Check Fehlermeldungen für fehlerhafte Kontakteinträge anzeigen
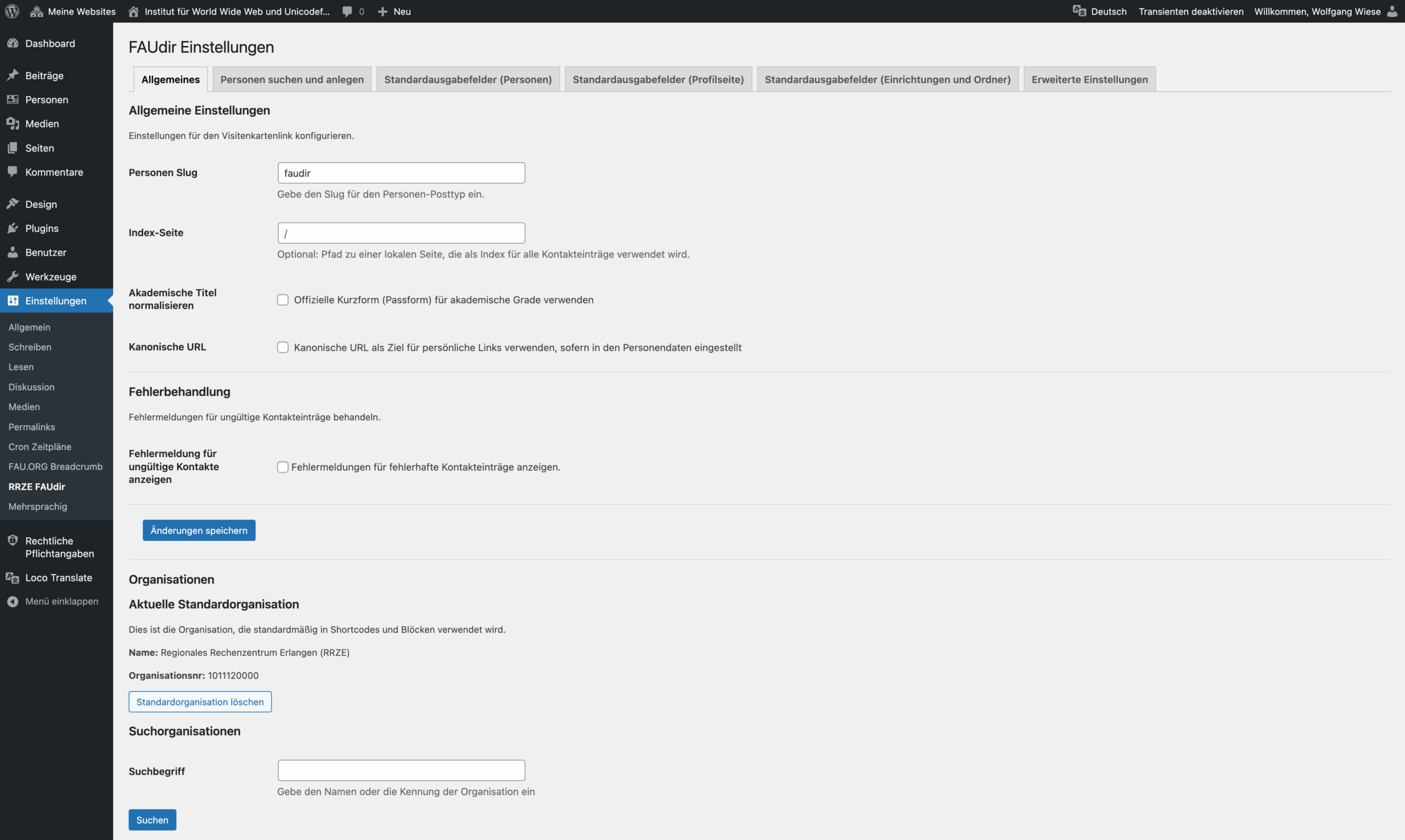 tap(283, 467)
